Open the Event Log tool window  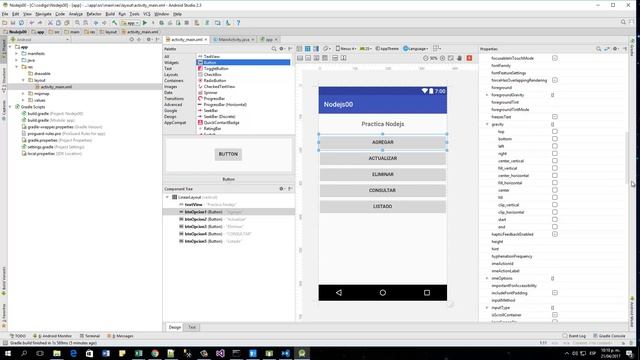tap(574, 336)
